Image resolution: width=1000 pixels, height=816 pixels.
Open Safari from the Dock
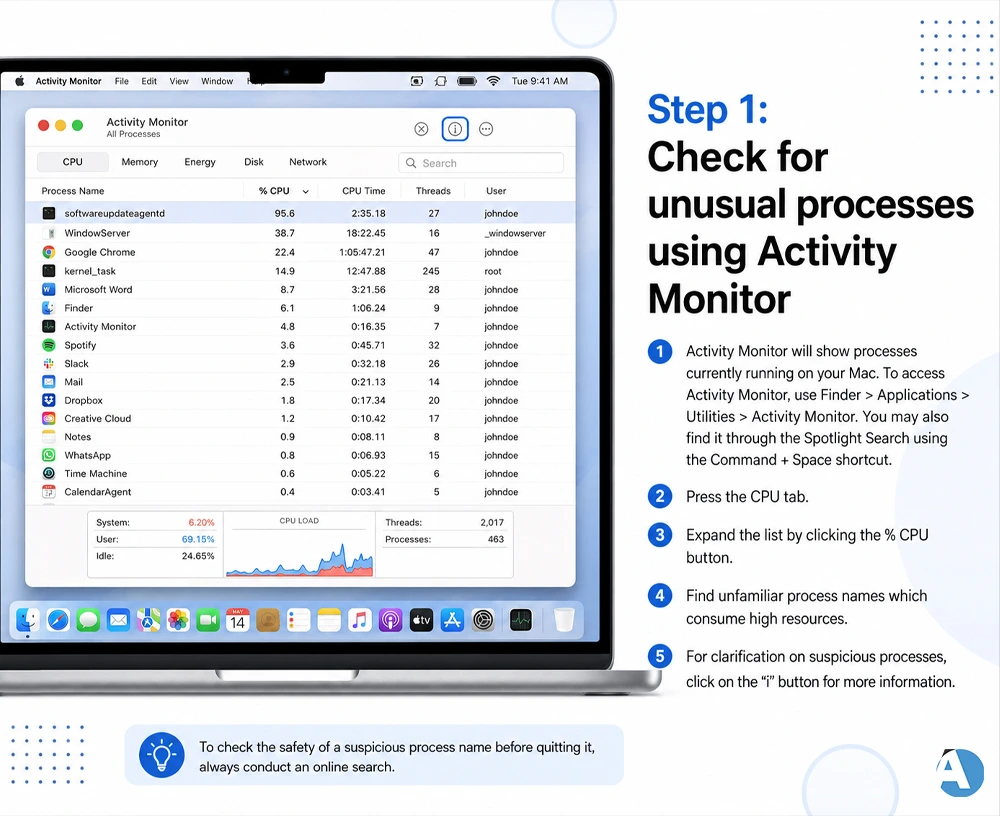(58, 619)
